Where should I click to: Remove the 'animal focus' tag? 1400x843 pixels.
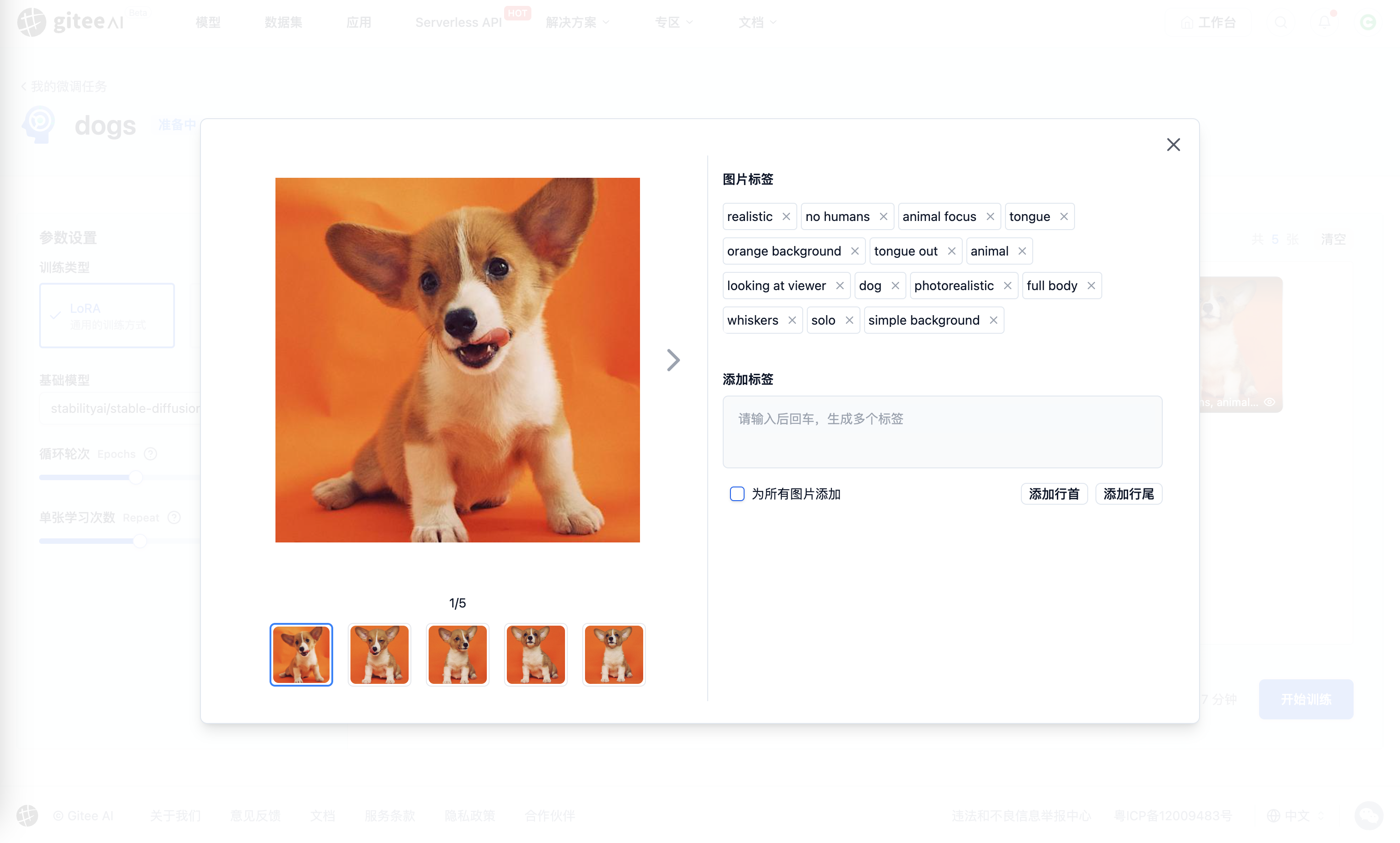click(990, 216)
